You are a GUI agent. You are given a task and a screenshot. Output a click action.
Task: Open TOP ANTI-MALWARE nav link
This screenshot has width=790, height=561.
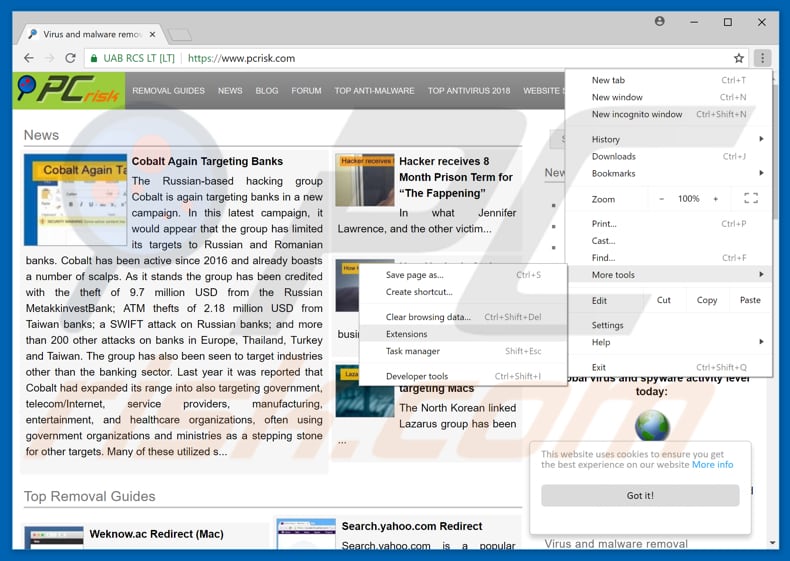tap(374, 91)
